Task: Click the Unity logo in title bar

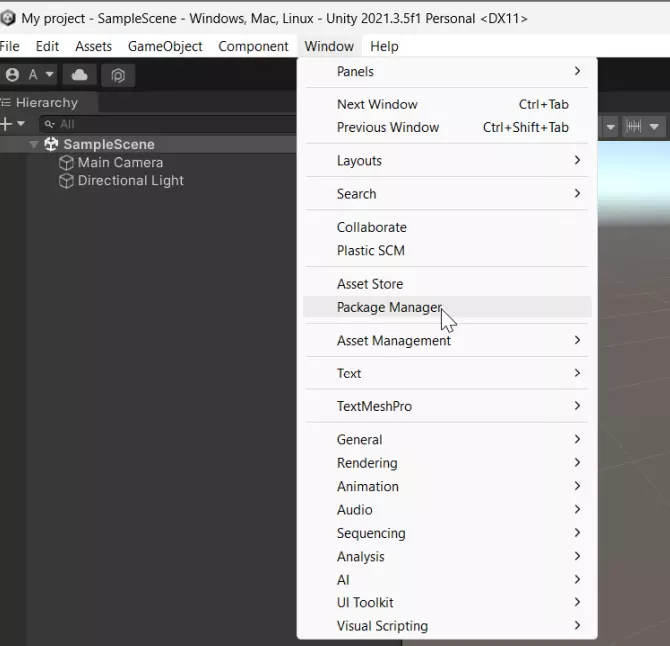Action: [7, 18]
